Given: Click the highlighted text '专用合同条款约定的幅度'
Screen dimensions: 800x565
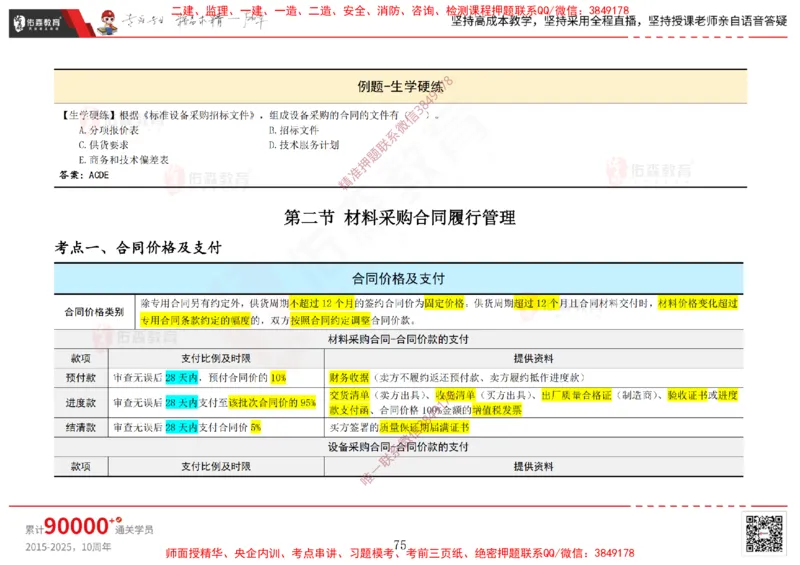Looking at the screenshot, I should coord(195,321).
